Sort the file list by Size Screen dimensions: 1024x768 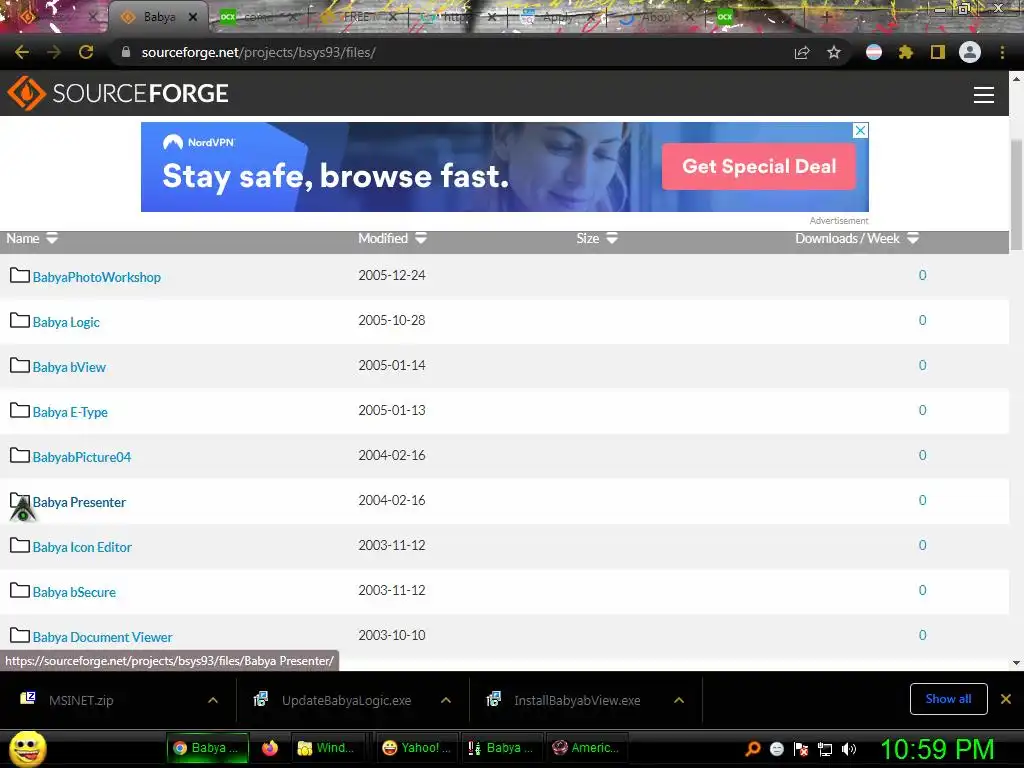[597, 238]
